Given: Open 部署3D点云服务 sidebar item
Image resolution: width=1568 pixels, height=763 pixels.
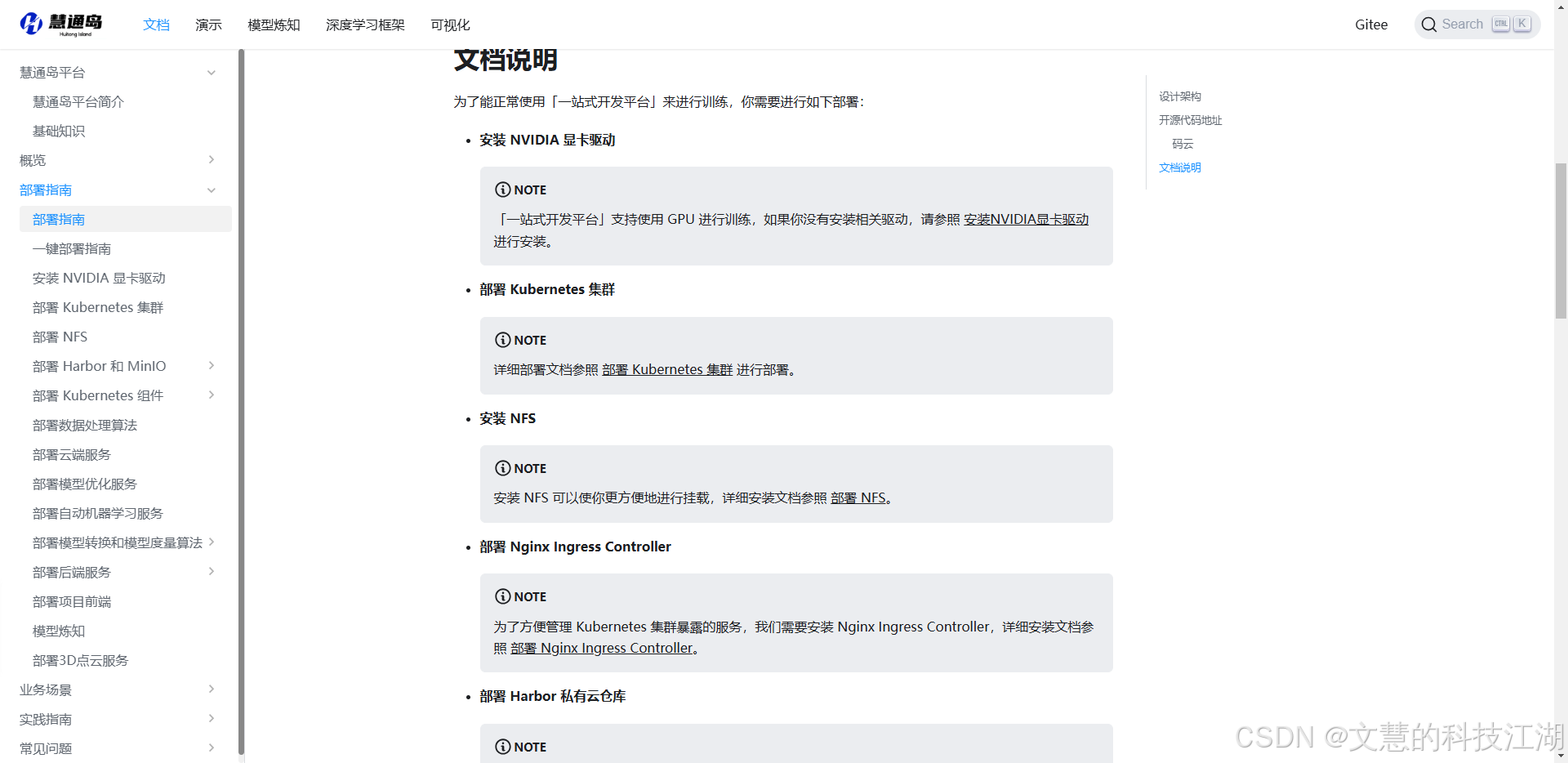Looking at the screenshot, I should (80, 661).
